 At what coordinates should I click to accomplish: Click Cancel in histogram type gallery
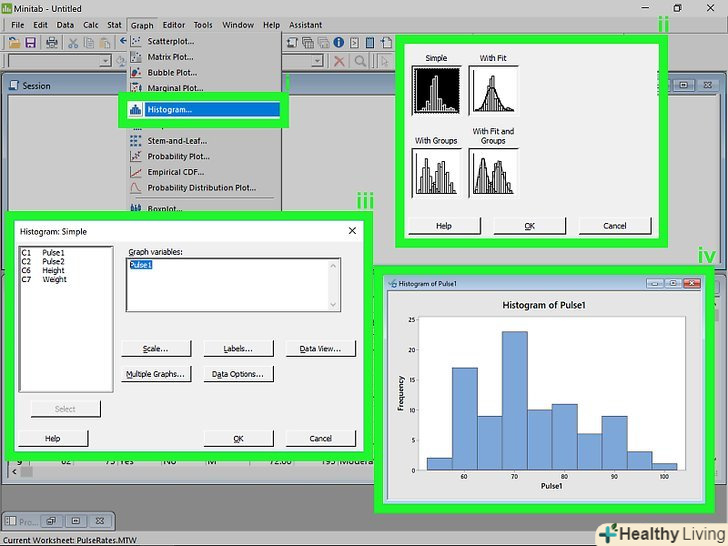click(x=615, y=226)
